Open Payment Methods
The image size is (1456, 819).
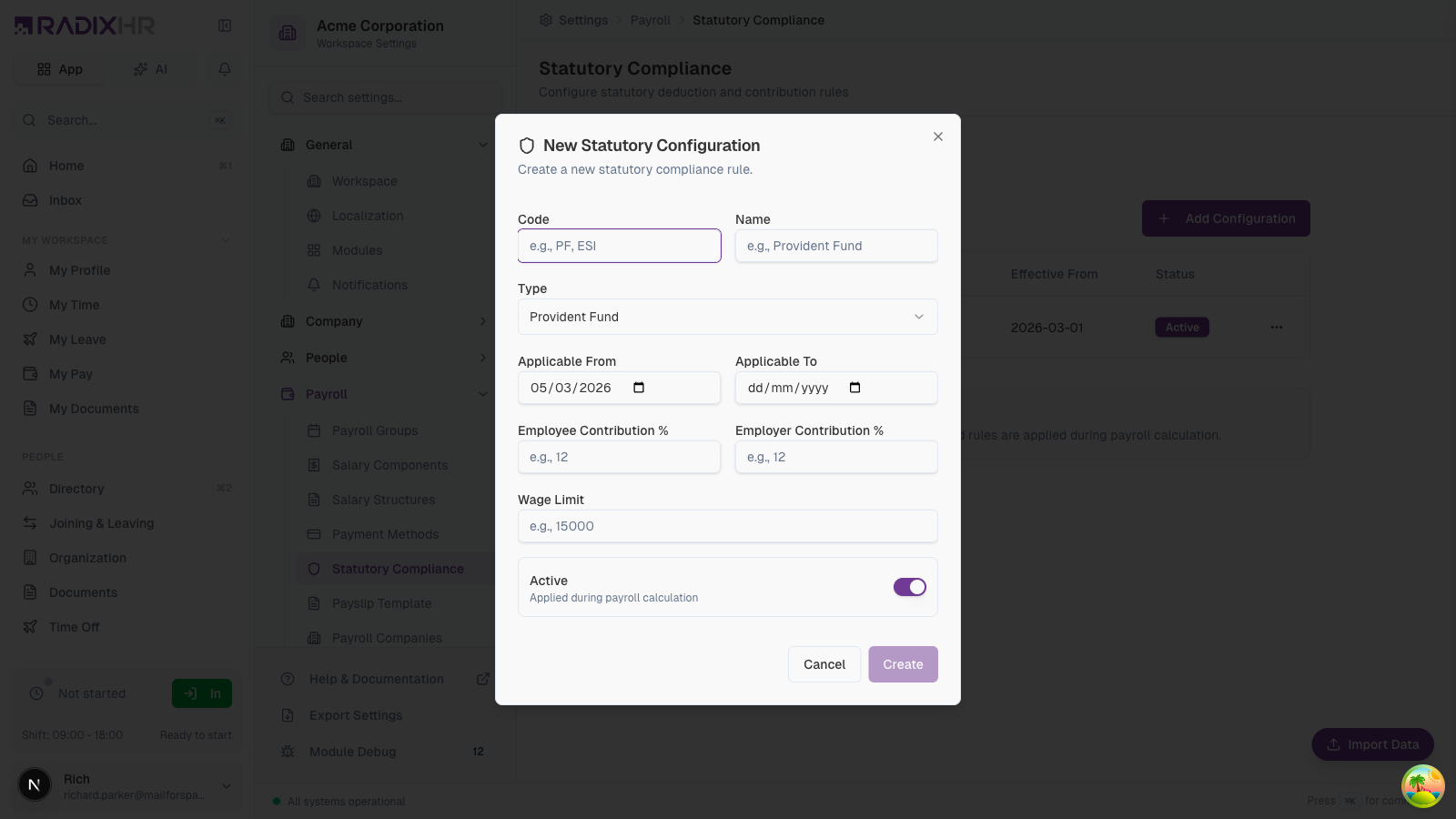[396, 534]
